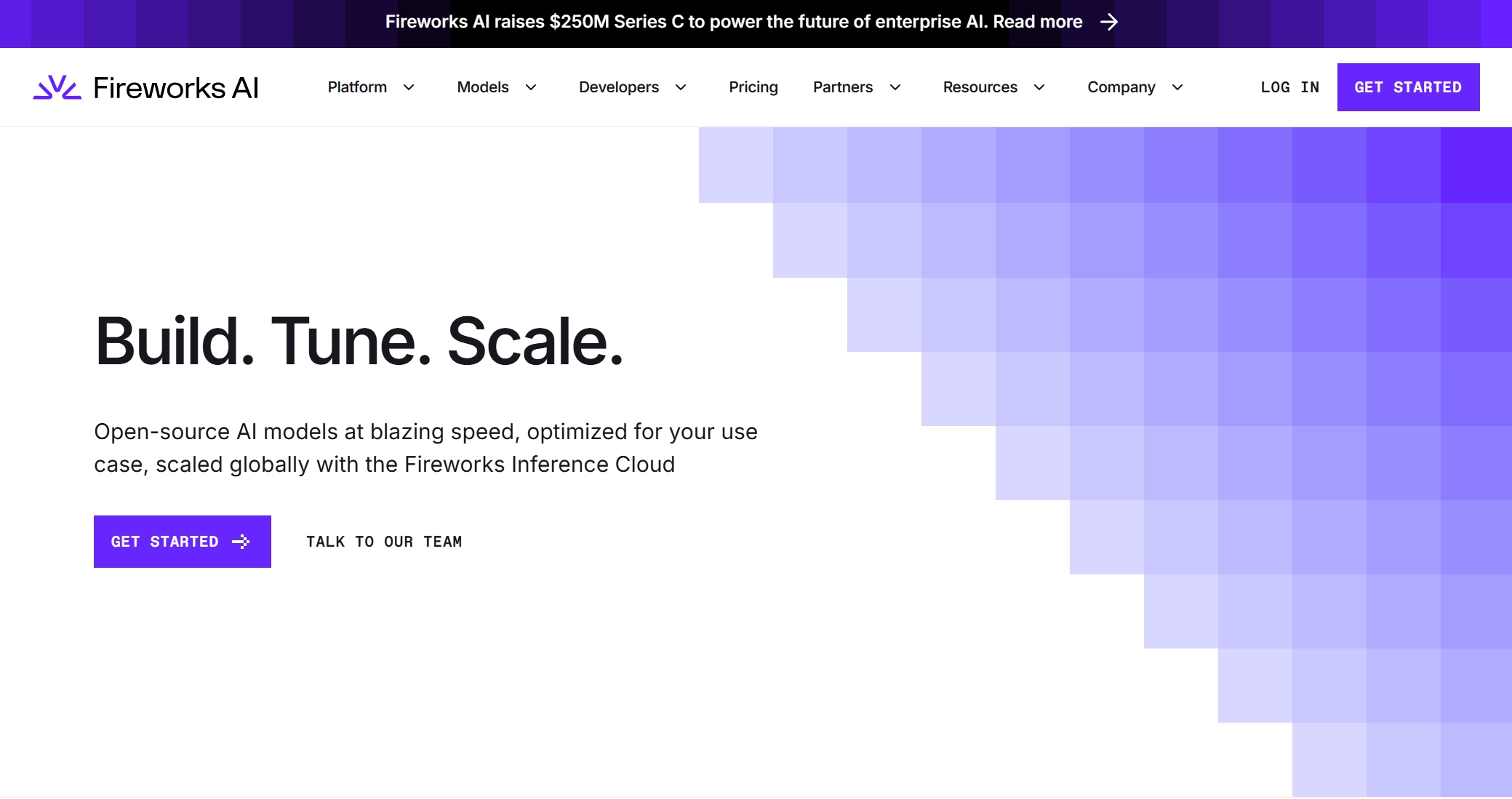Select the Models menu label

click(483, 87)
